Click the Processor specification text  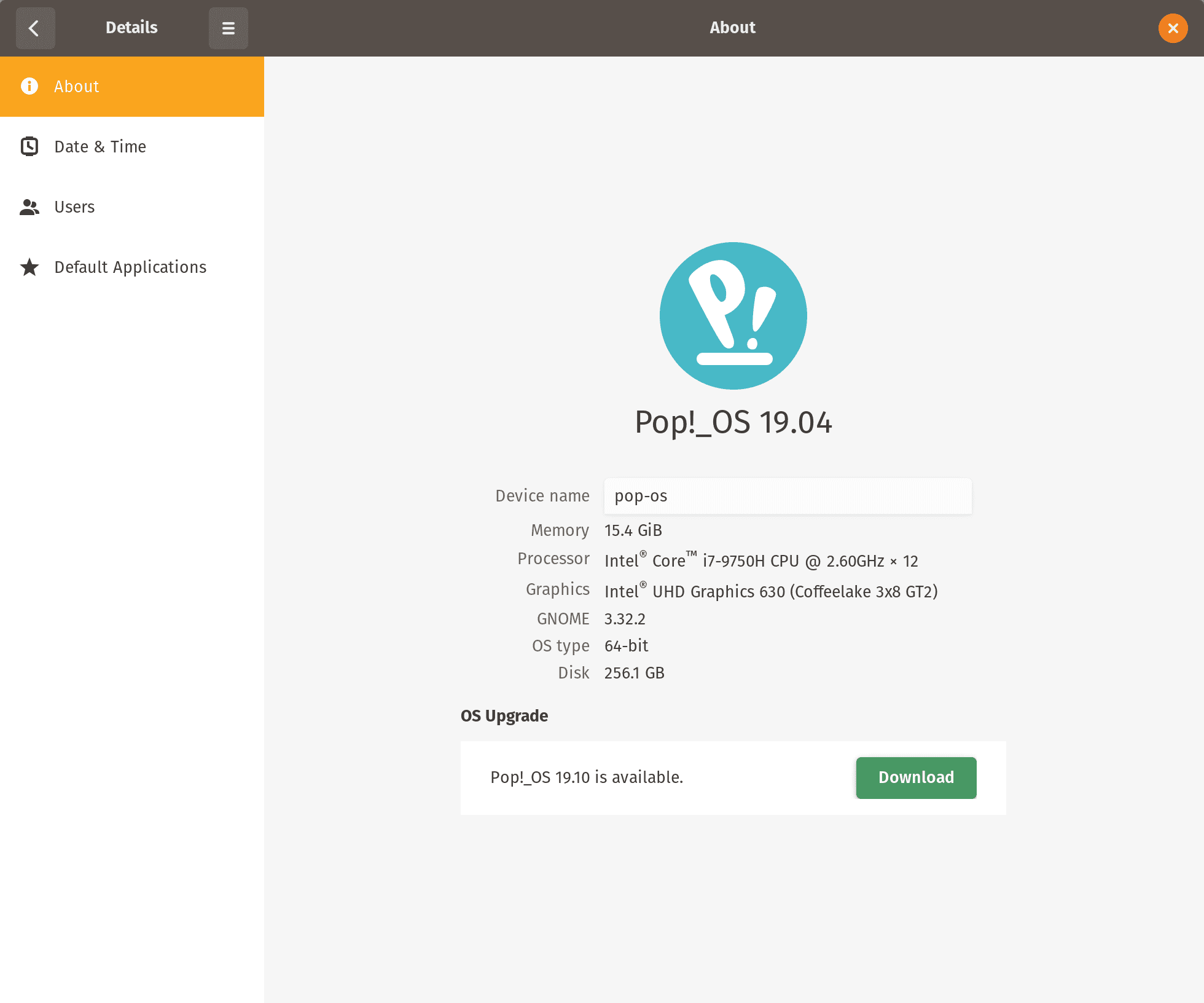click(x=760, y=560)
